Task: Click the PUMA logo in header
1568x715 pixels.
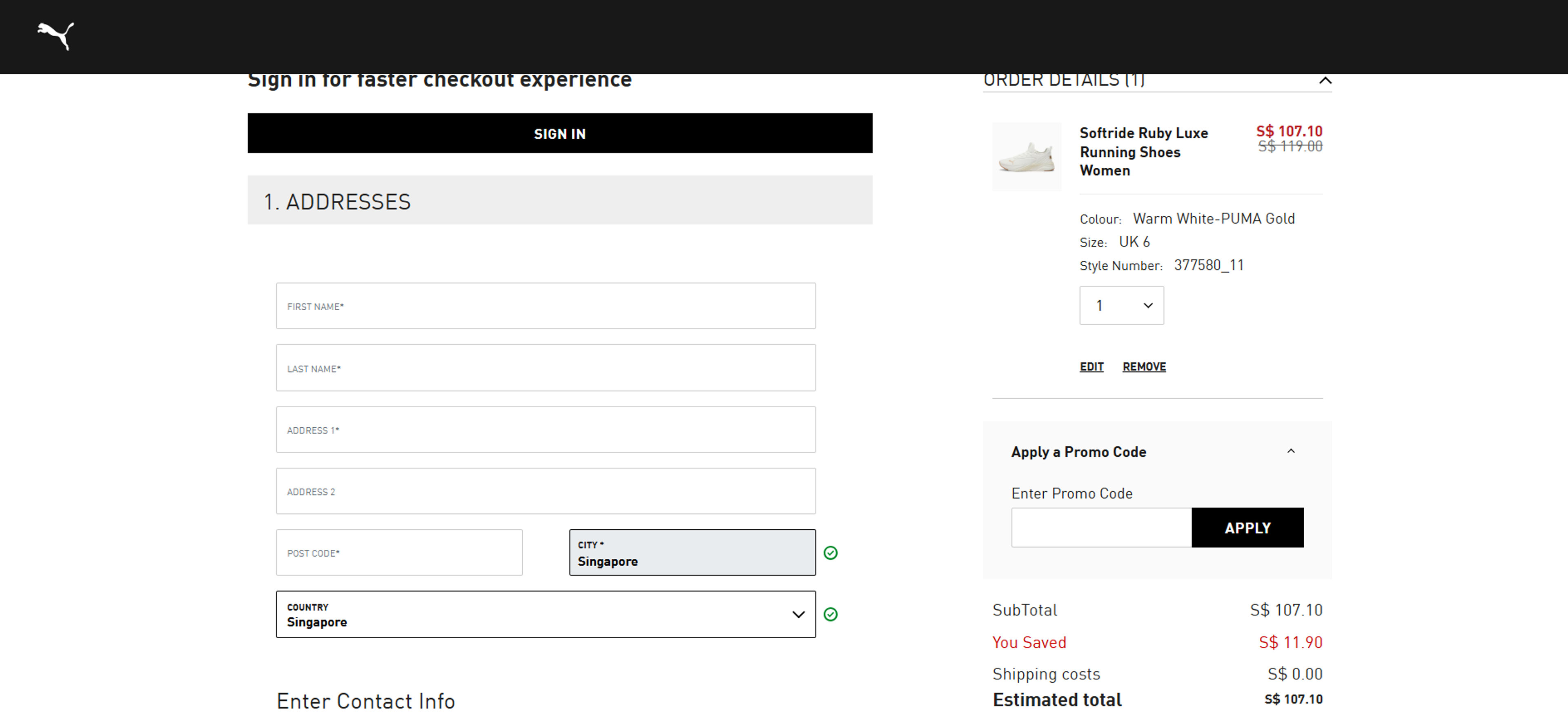Action: coord(56,36)
